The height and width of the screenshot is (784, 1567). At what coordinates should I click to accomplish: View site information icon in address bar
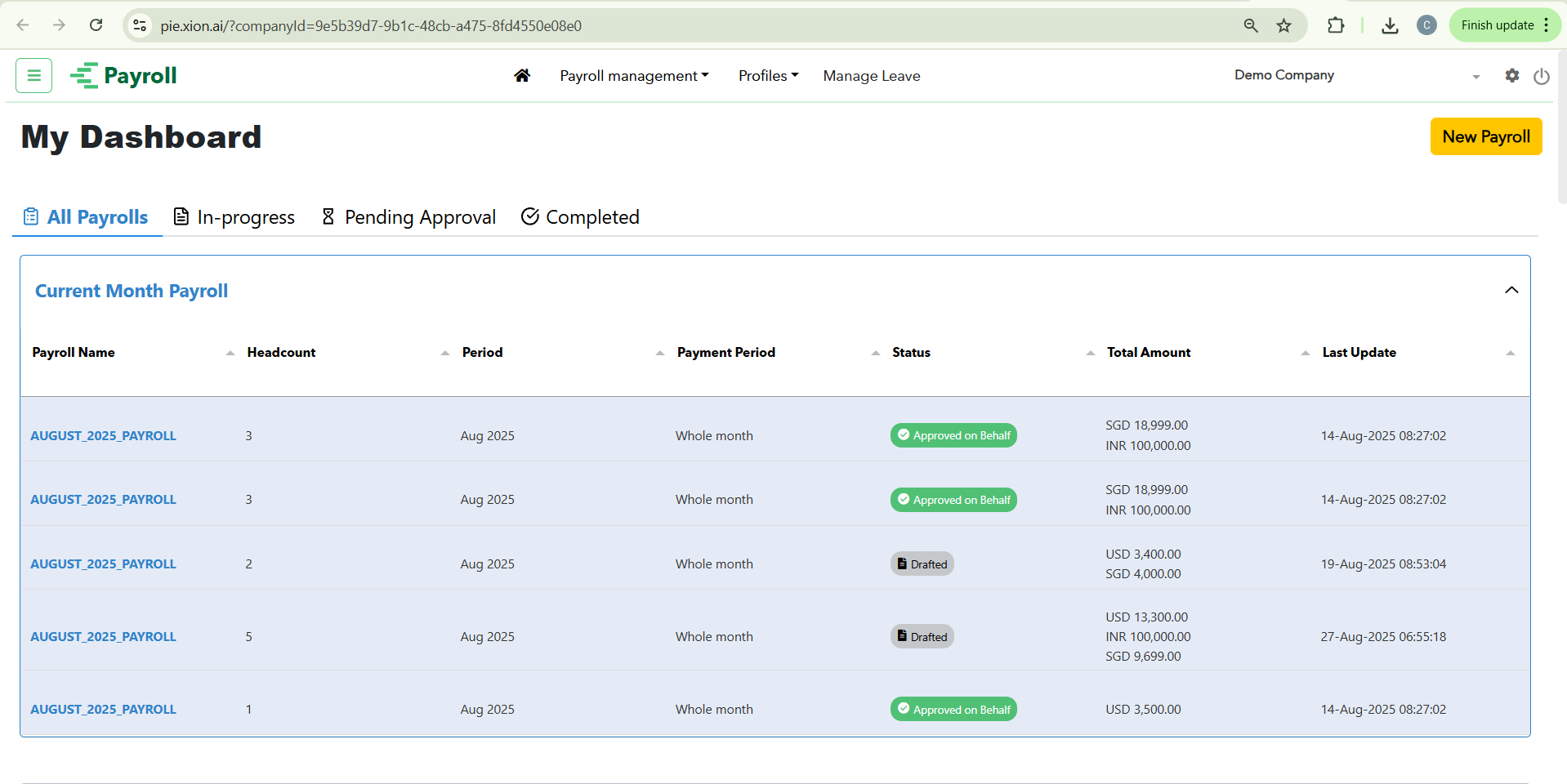140,25
